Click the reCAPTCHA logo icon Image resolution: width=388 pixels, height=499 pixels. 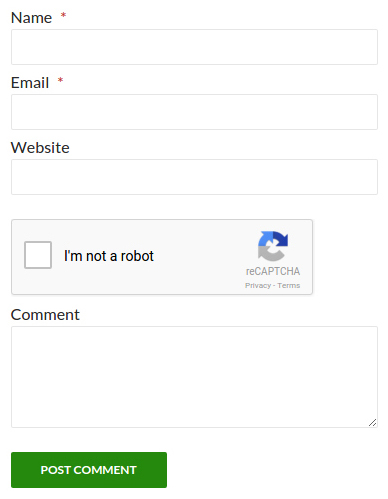pos(273,246)
